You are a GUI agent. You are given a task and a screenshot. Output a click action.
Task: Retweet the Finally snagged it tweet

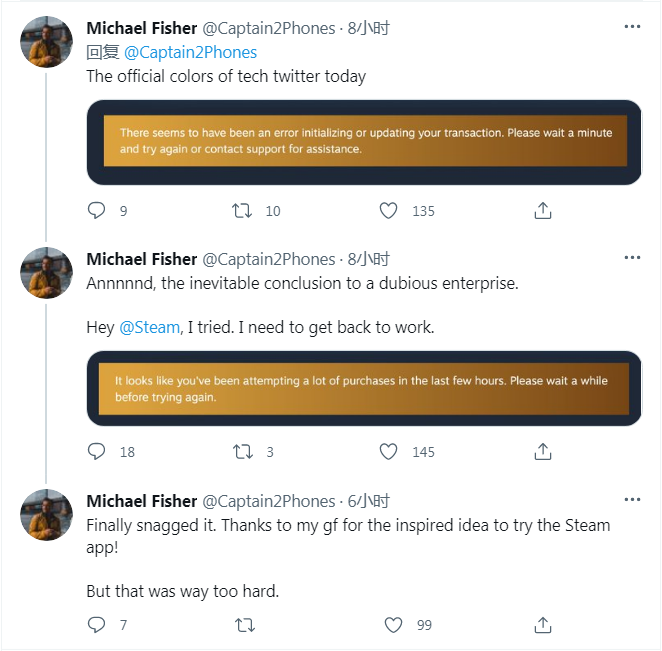[243, 625]
